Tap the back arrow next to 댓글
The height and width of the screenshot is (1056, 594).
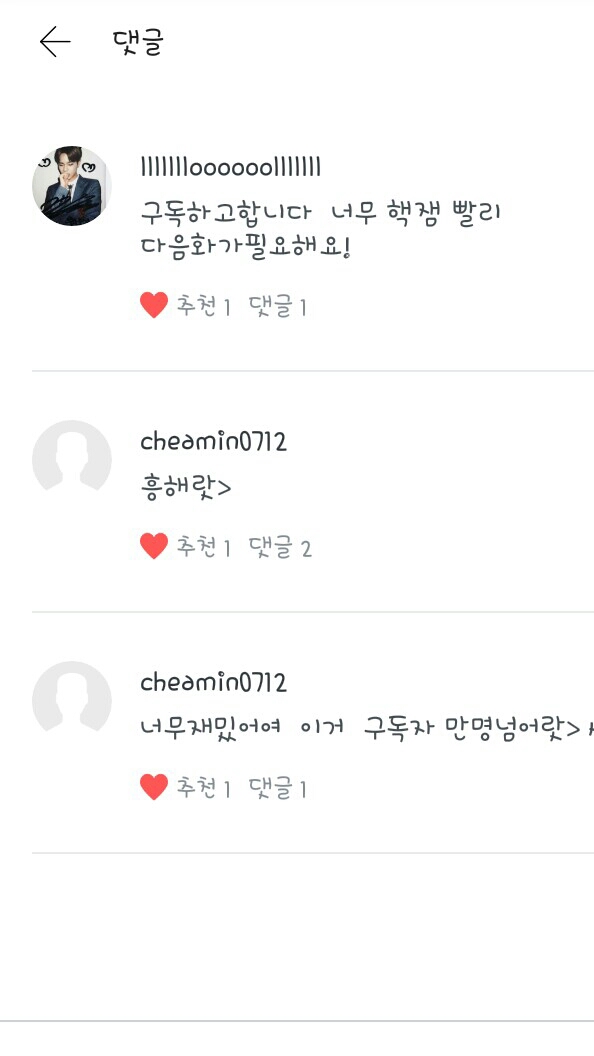55,42
